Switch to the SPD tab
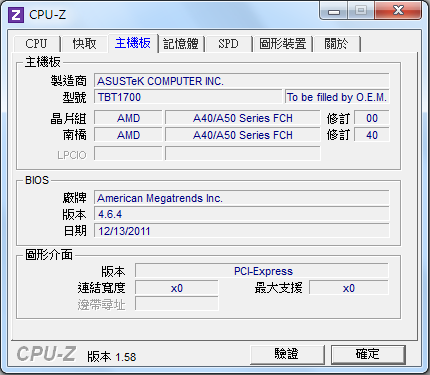This screenshot has width=430, height=375. point(229,44)
